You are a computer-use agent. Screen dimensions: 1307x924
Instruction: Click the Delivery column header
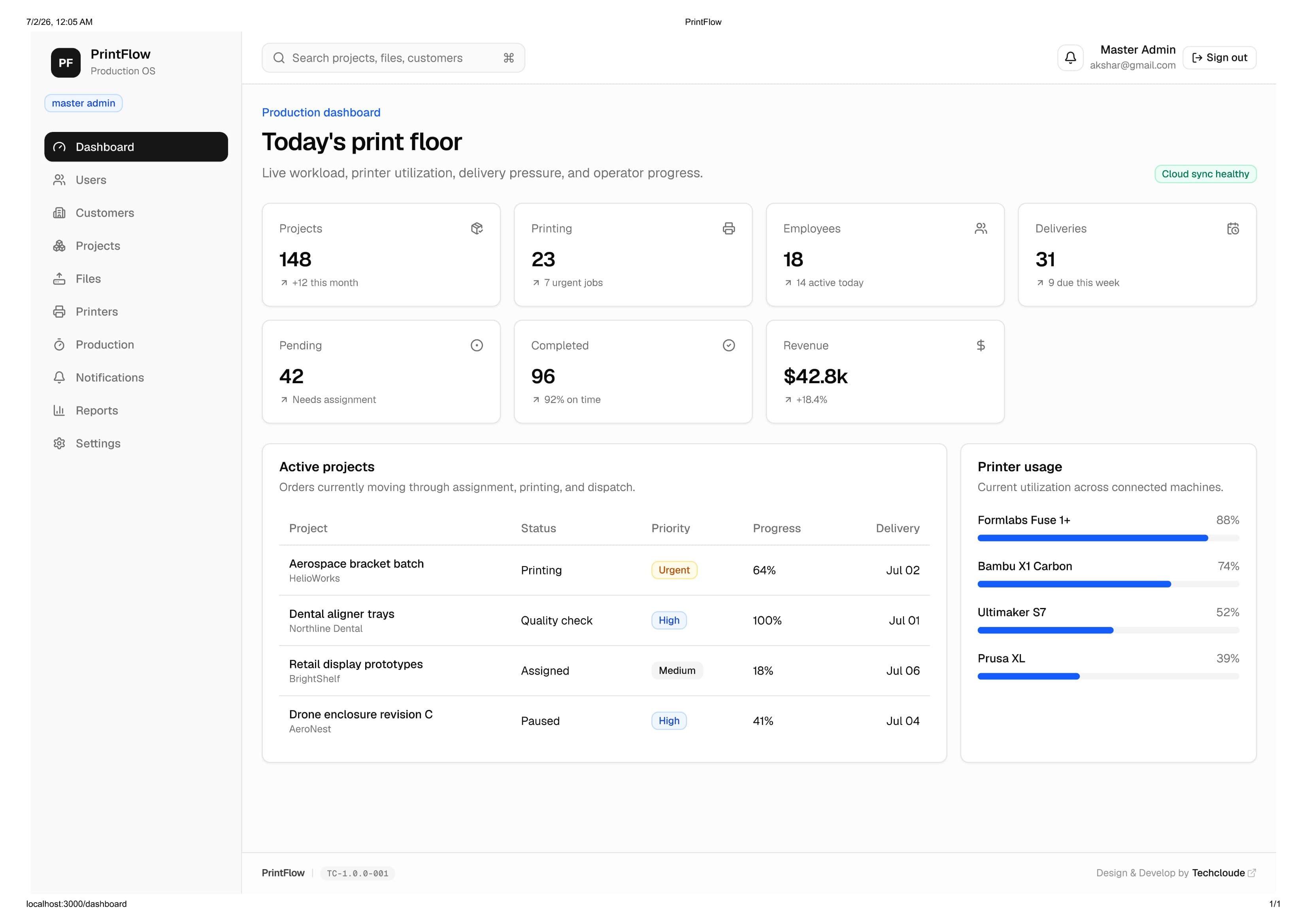point(898,529)
